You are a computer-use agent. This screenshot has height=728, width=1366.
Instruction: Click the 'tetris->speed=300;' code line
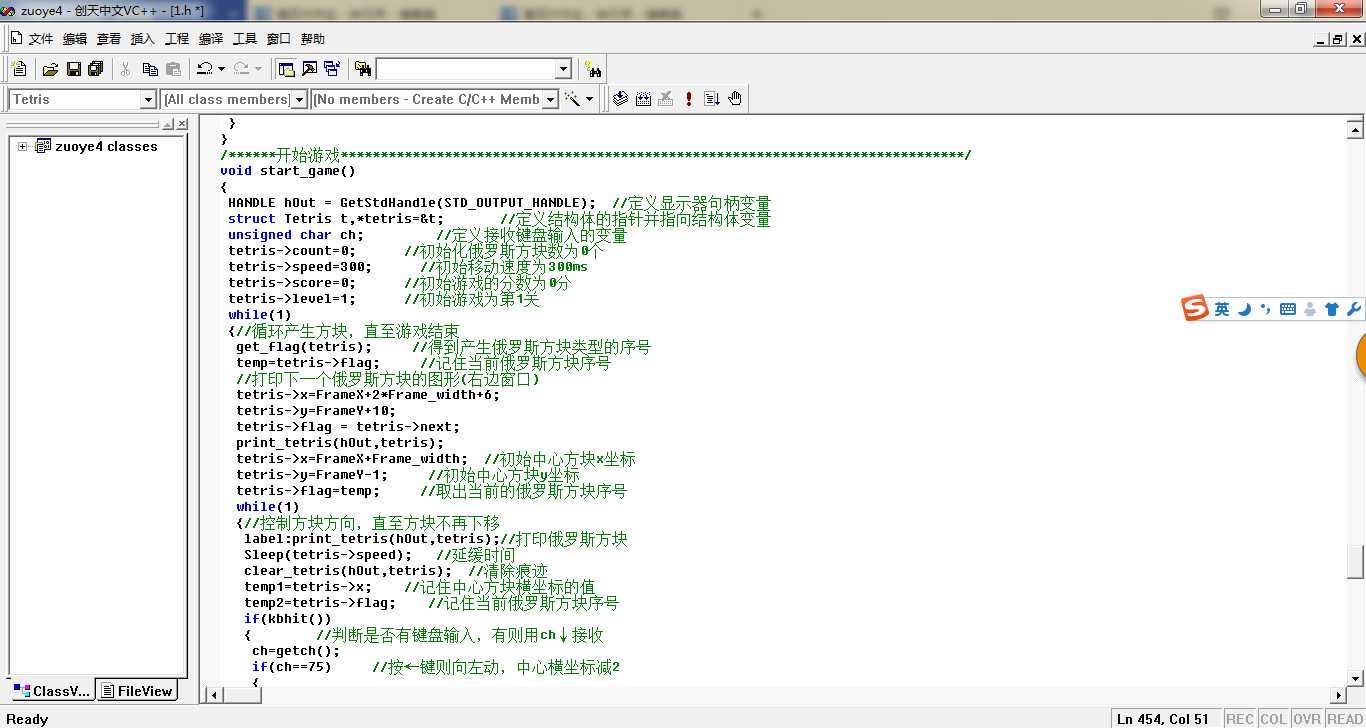[x=300, y=267]
